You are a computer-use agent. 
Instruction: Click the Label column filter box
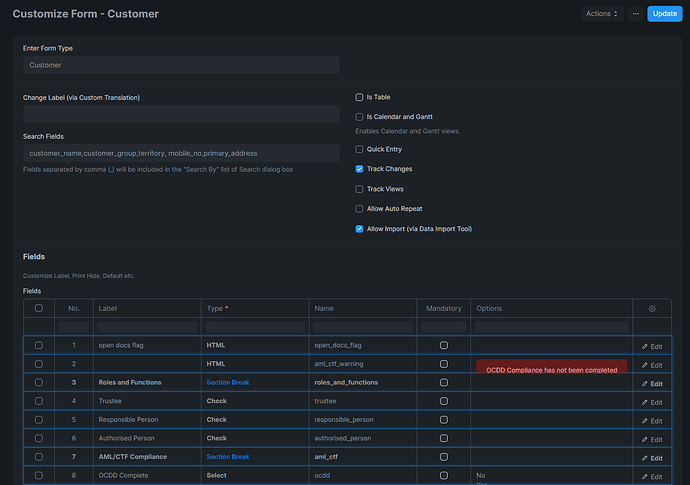click(147, 327)
